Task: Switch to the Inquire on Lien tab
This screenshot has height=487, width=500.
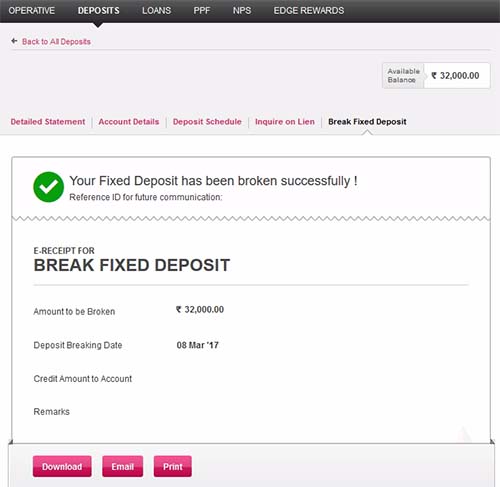Action: coord(285,122)
